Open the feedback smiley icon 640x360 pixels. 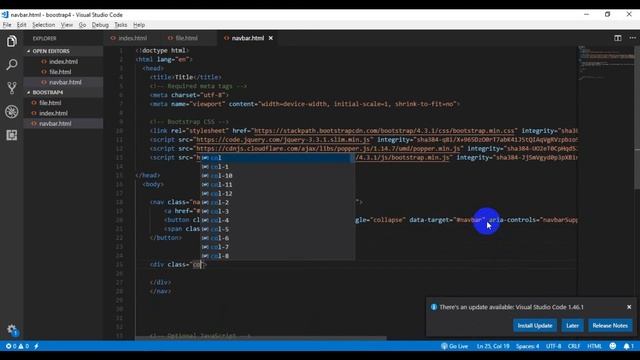pyautogui.click(x=613, y=346)
